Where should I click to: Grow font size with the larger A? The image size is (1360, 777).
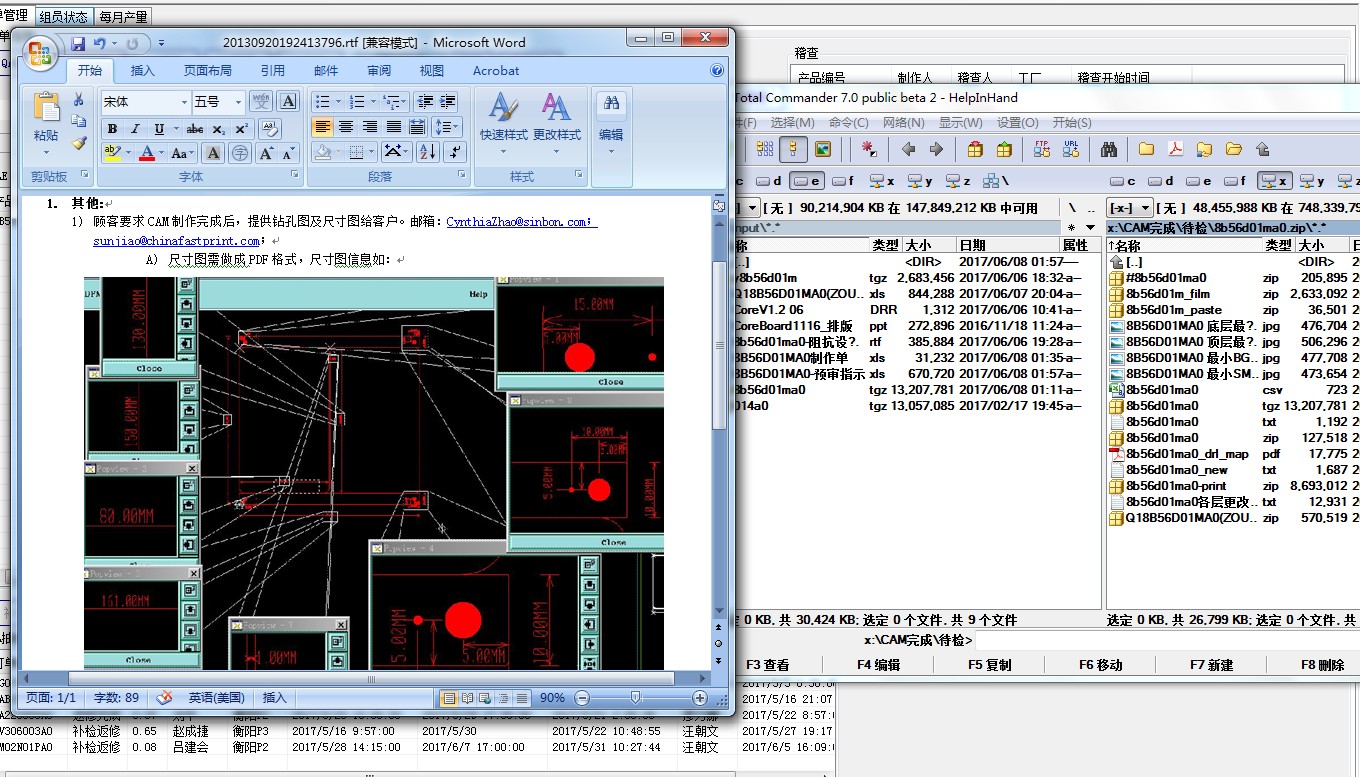[267, 153]
